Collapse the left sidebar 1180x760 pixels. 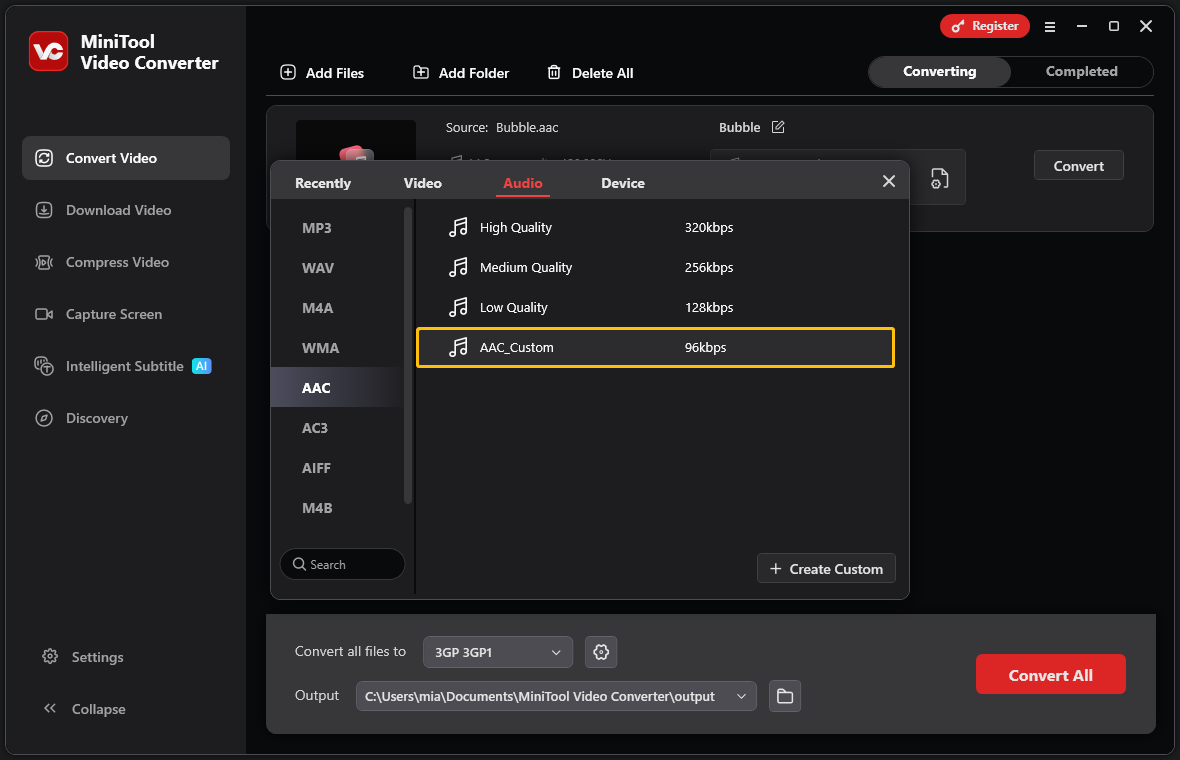(84, 709)
